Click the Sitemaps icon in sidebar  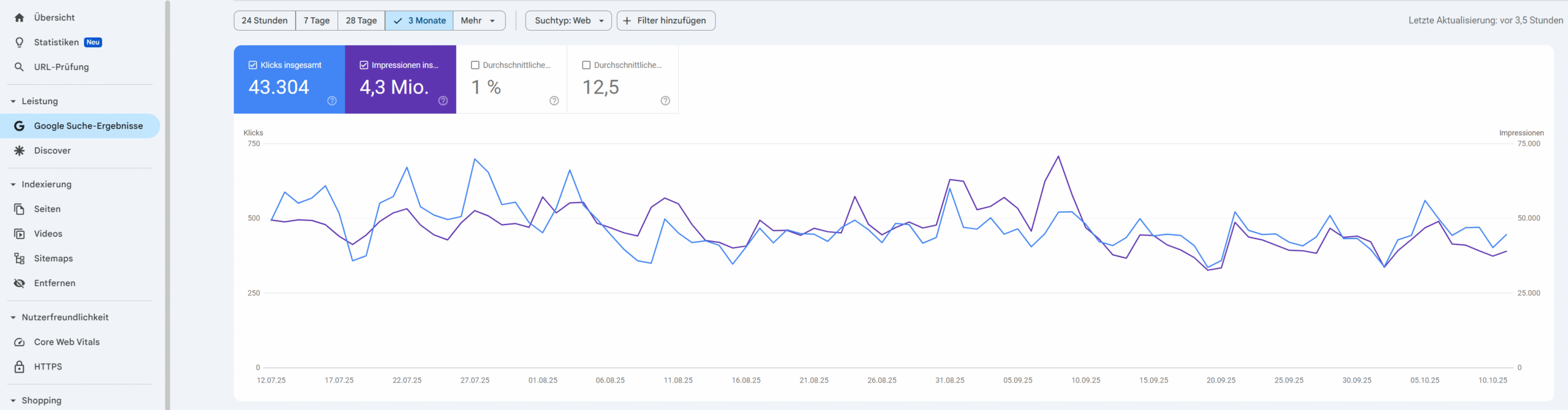point(19,258)
